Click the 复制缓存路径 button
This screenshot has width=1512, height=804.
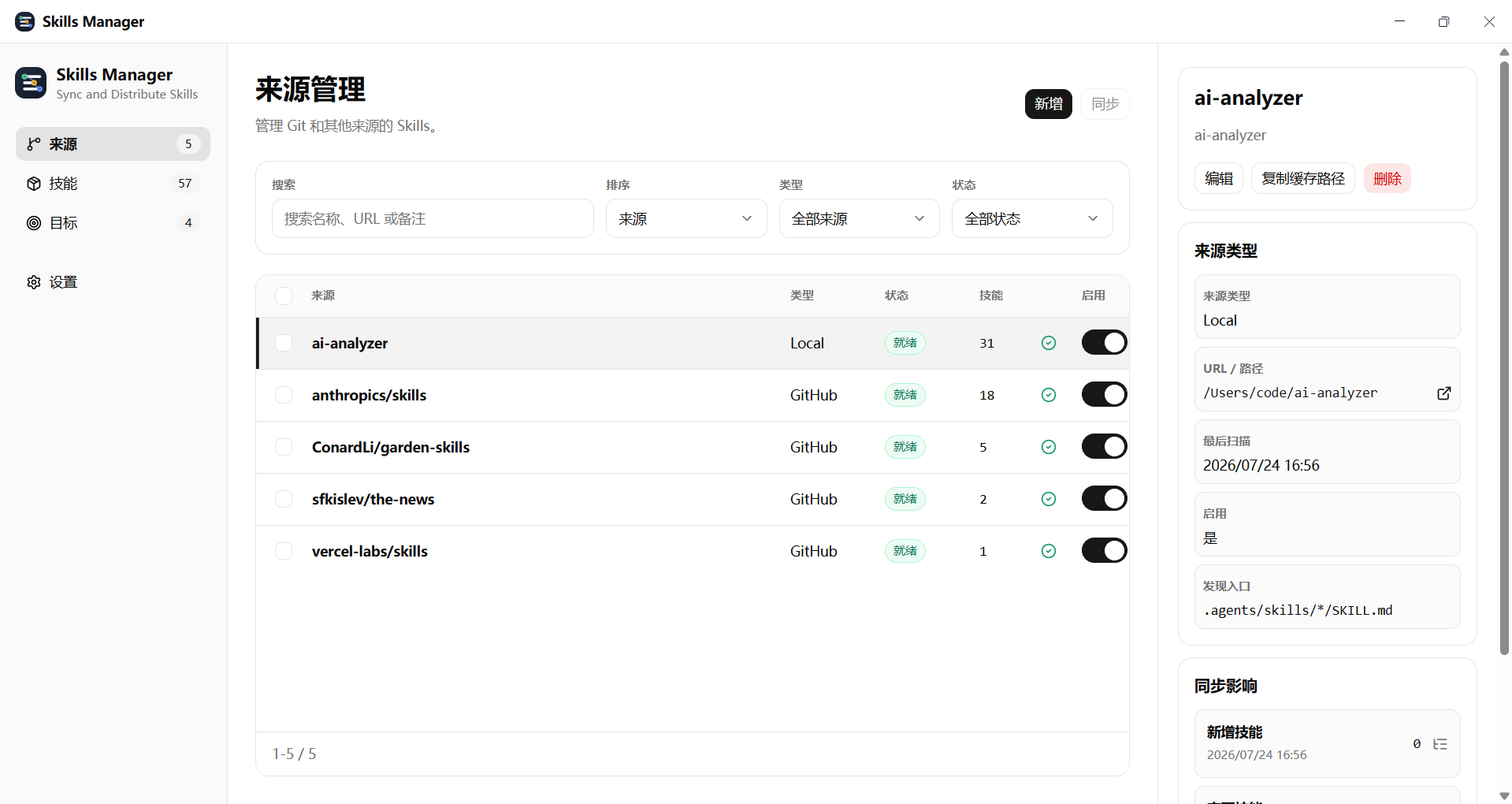click(x=1303, y=179)
